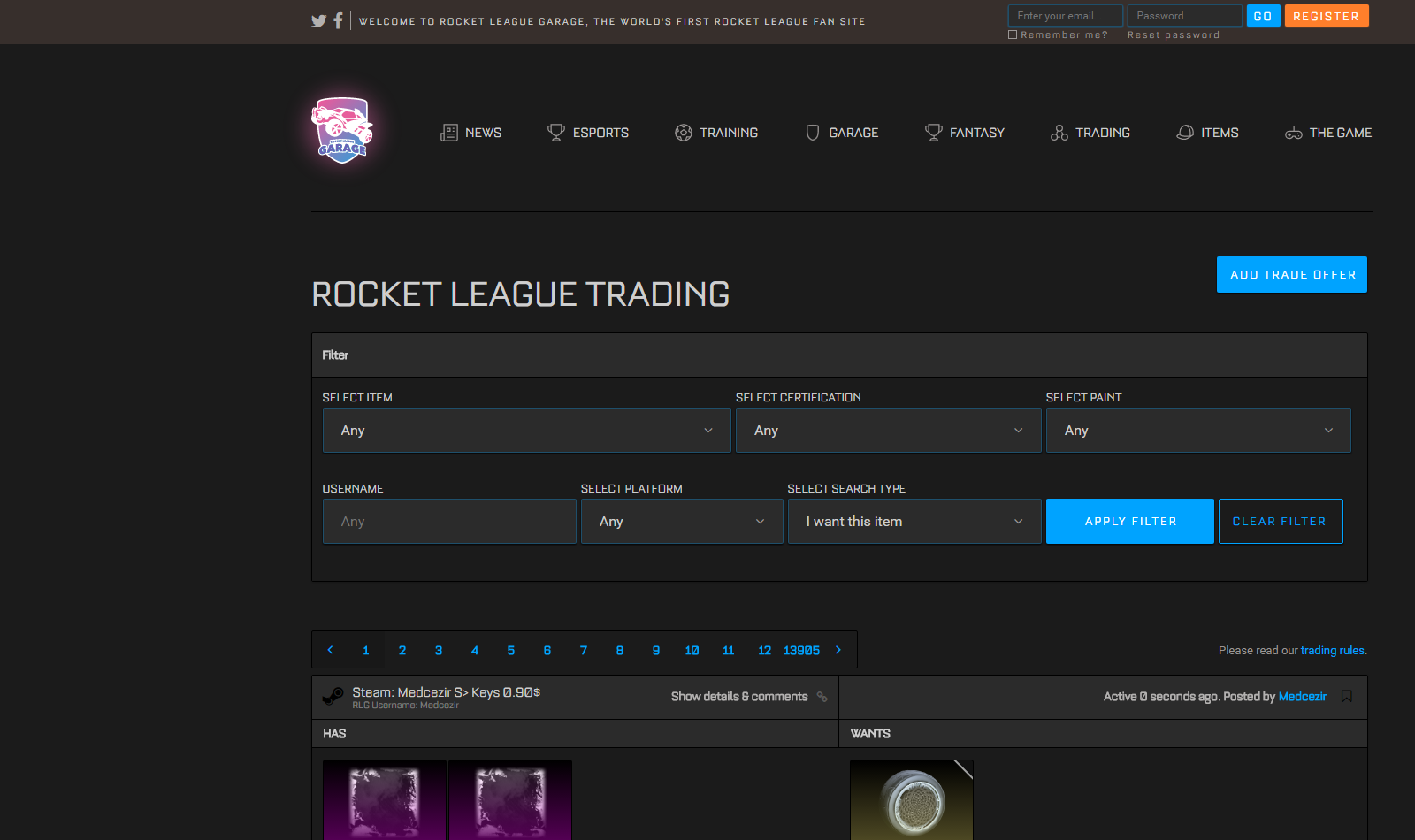Bookmark Medcezir's trade offer
The height and width of the screenshot is (840, 1415).
click(x=1347, y=697)
